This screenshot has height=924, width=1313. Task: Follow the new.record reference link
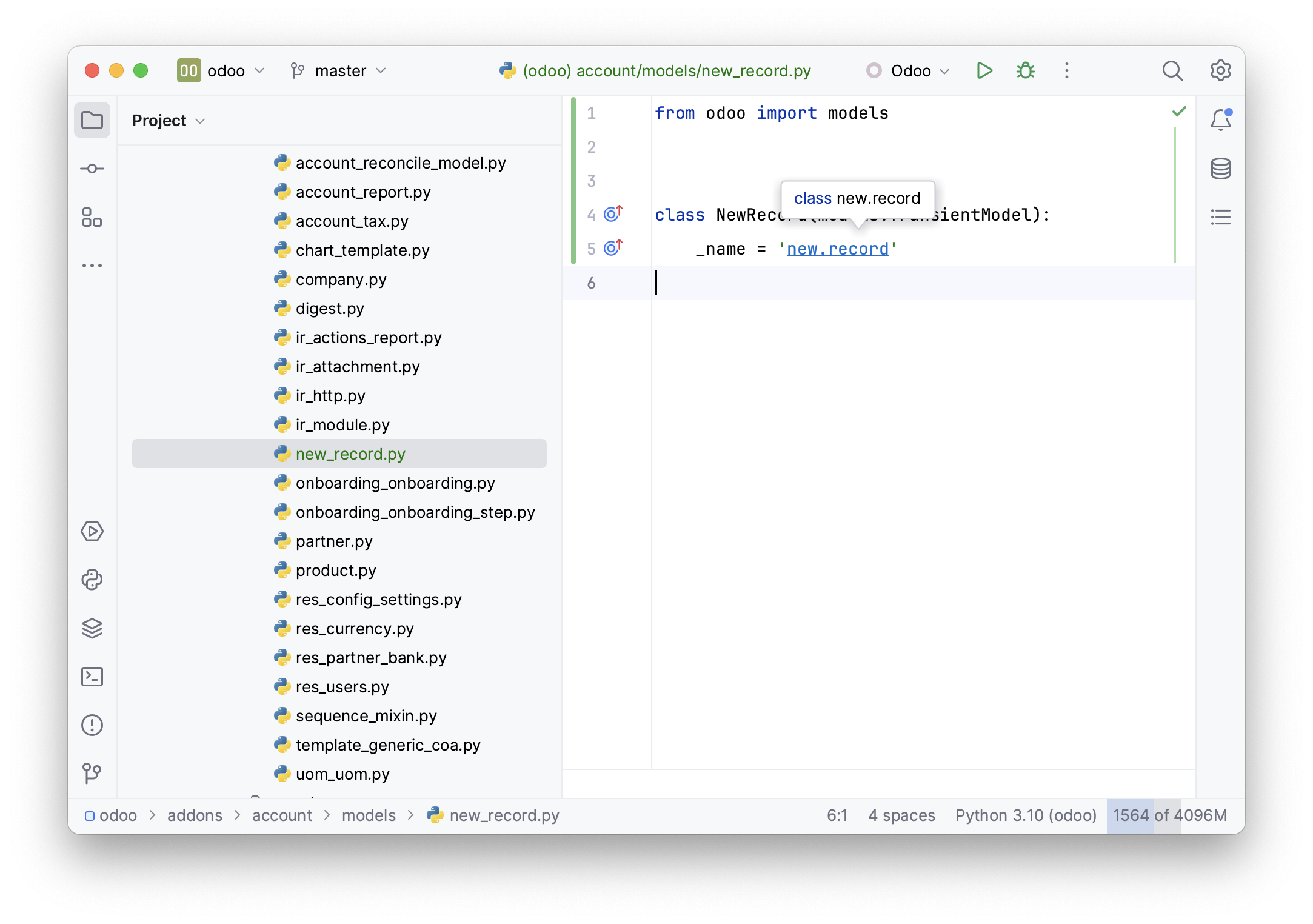pyautogui.click(x=838, y=249)
